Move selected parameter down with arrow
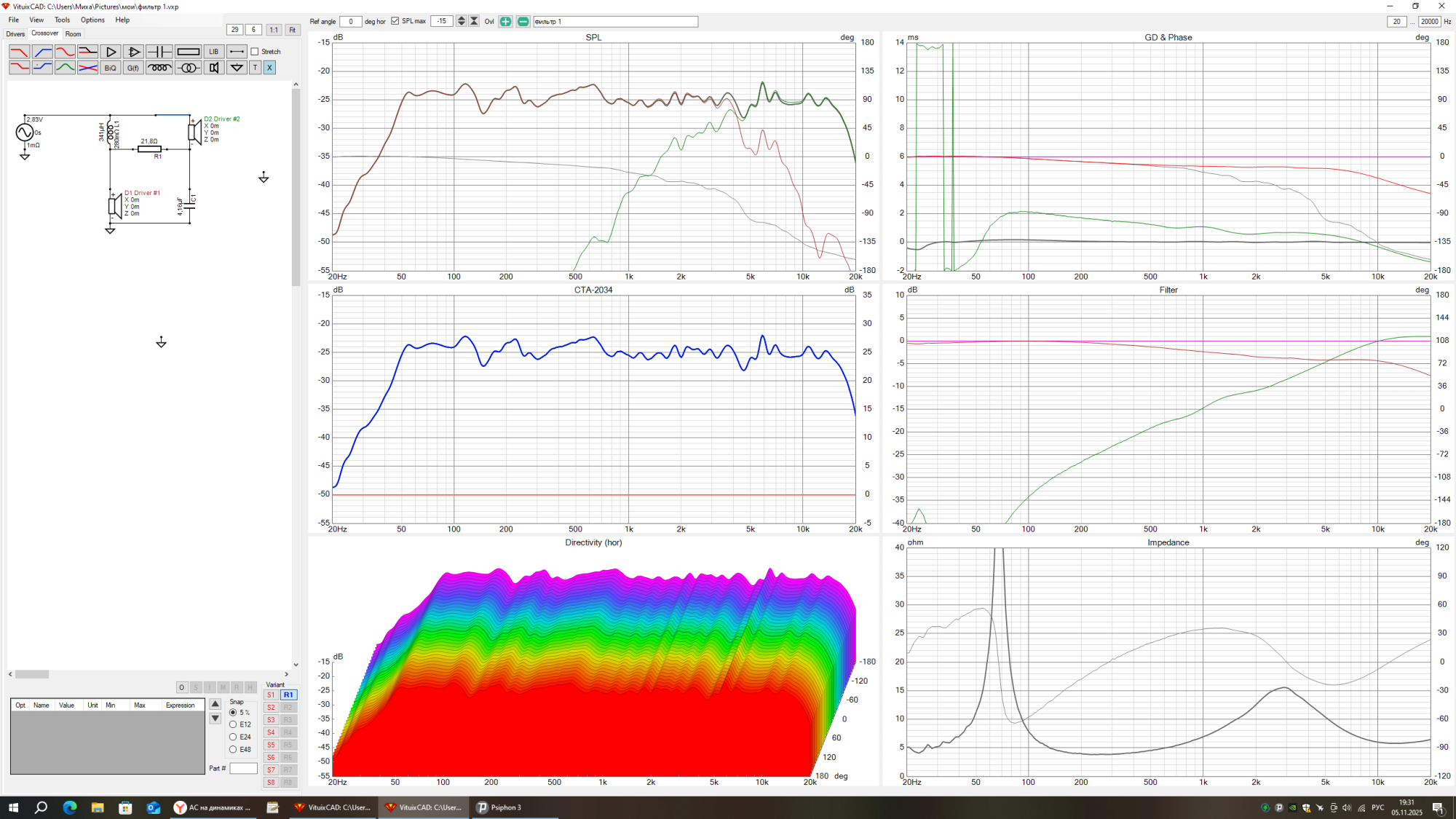 215,719
